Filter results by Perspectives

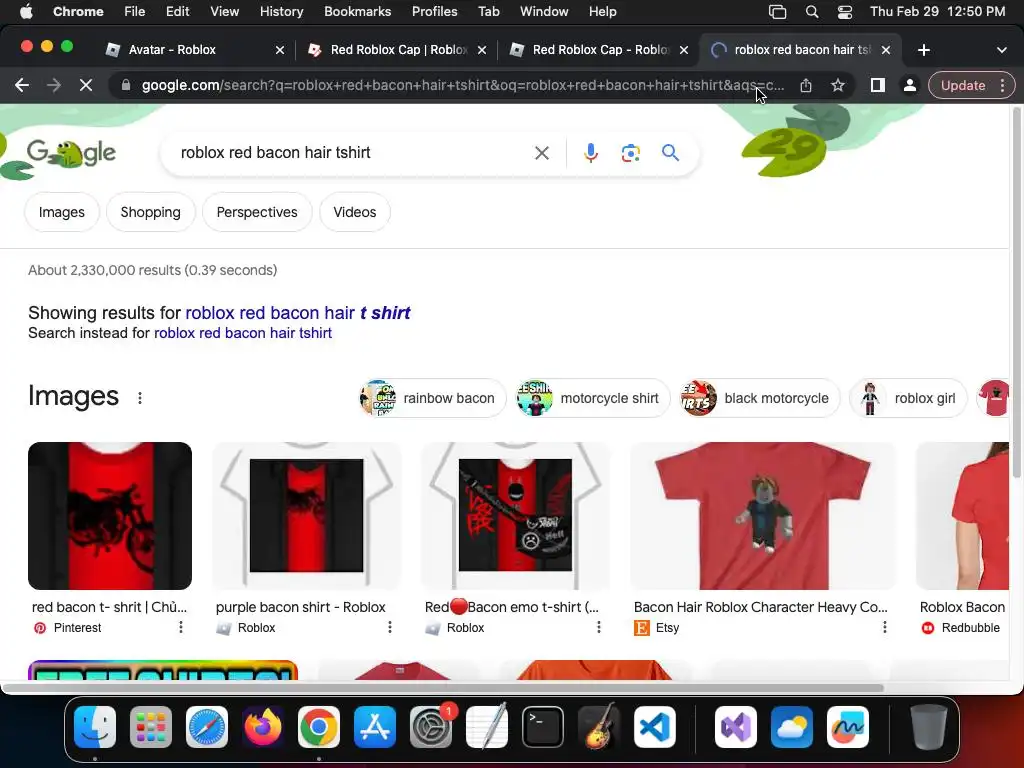tap(257, 212)
